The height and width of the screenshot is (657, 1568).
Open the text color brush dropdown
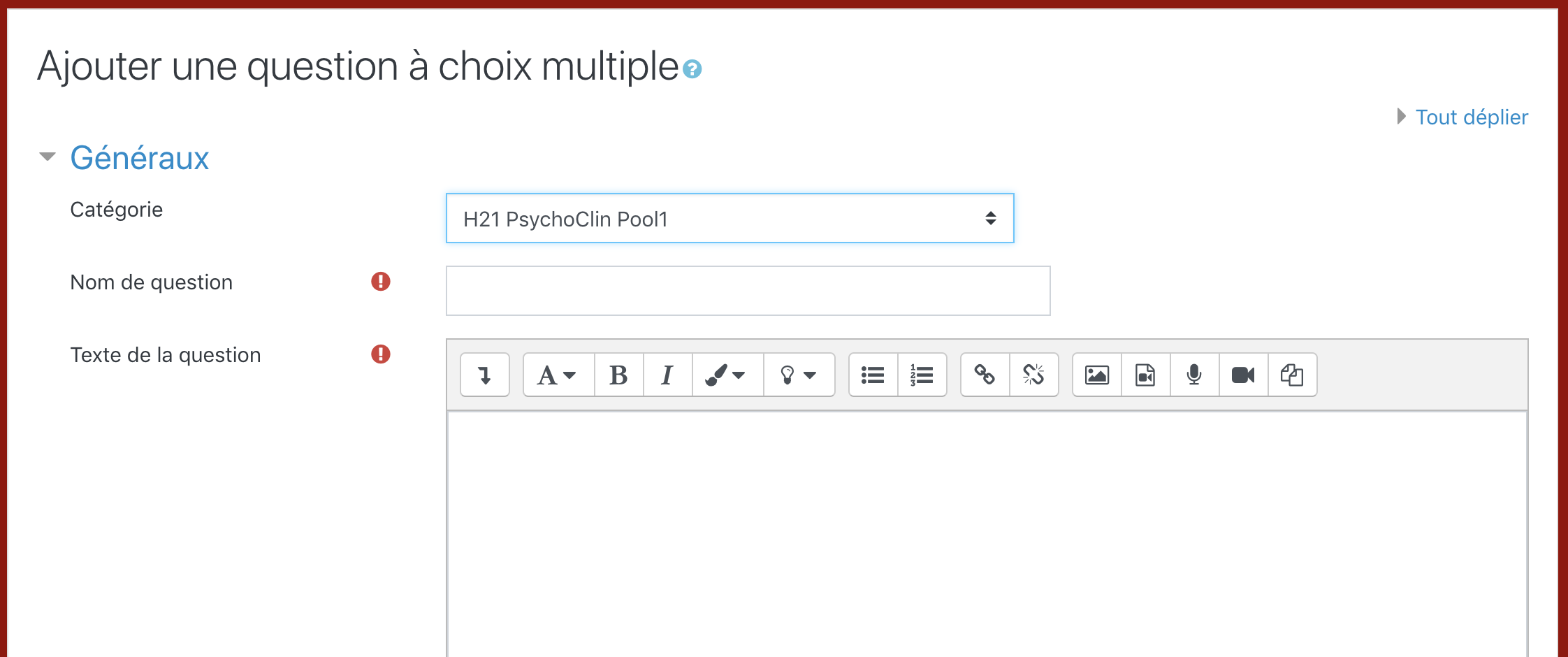pos(727,375)
